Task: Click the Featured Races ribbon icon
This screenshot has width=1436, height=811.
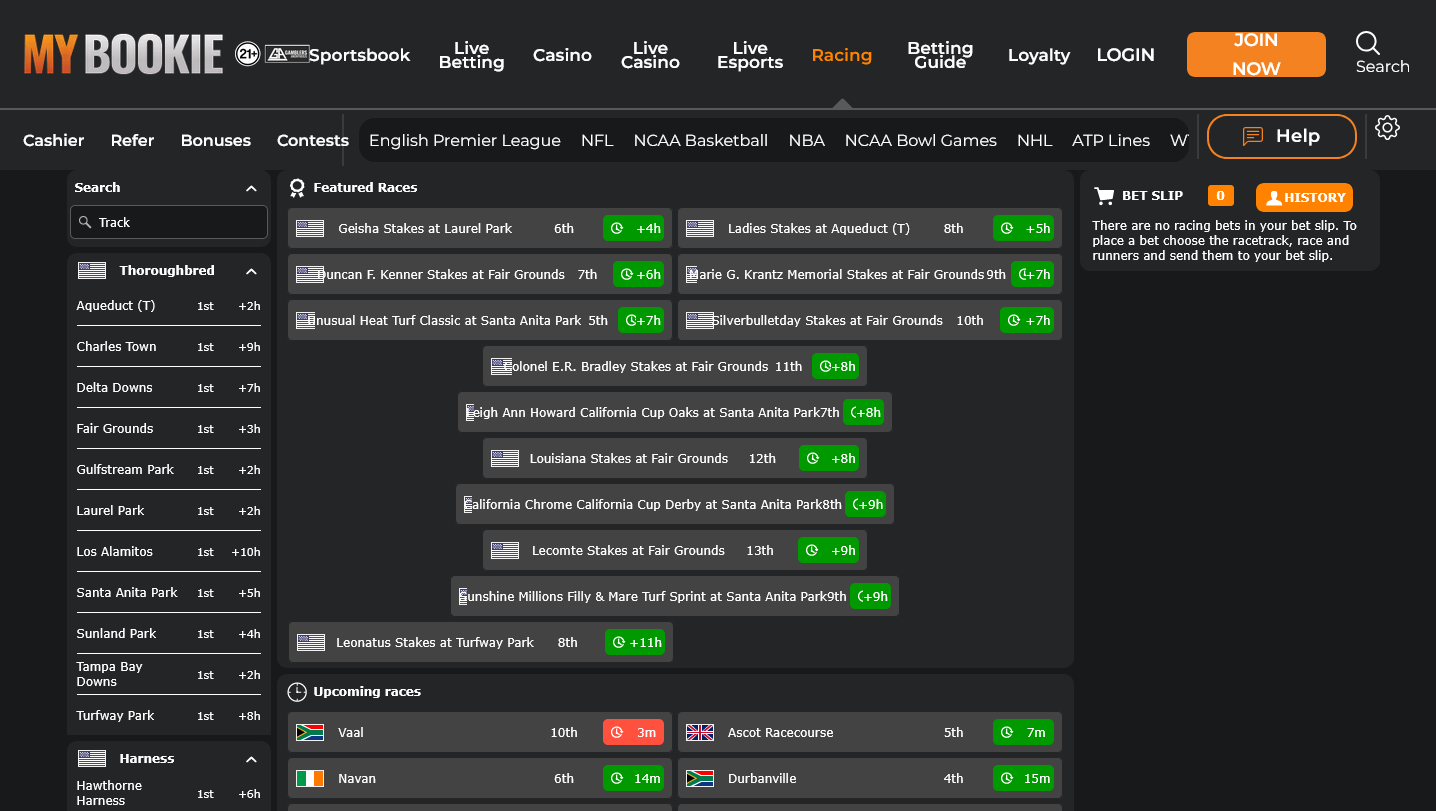Action: point(297,188)
